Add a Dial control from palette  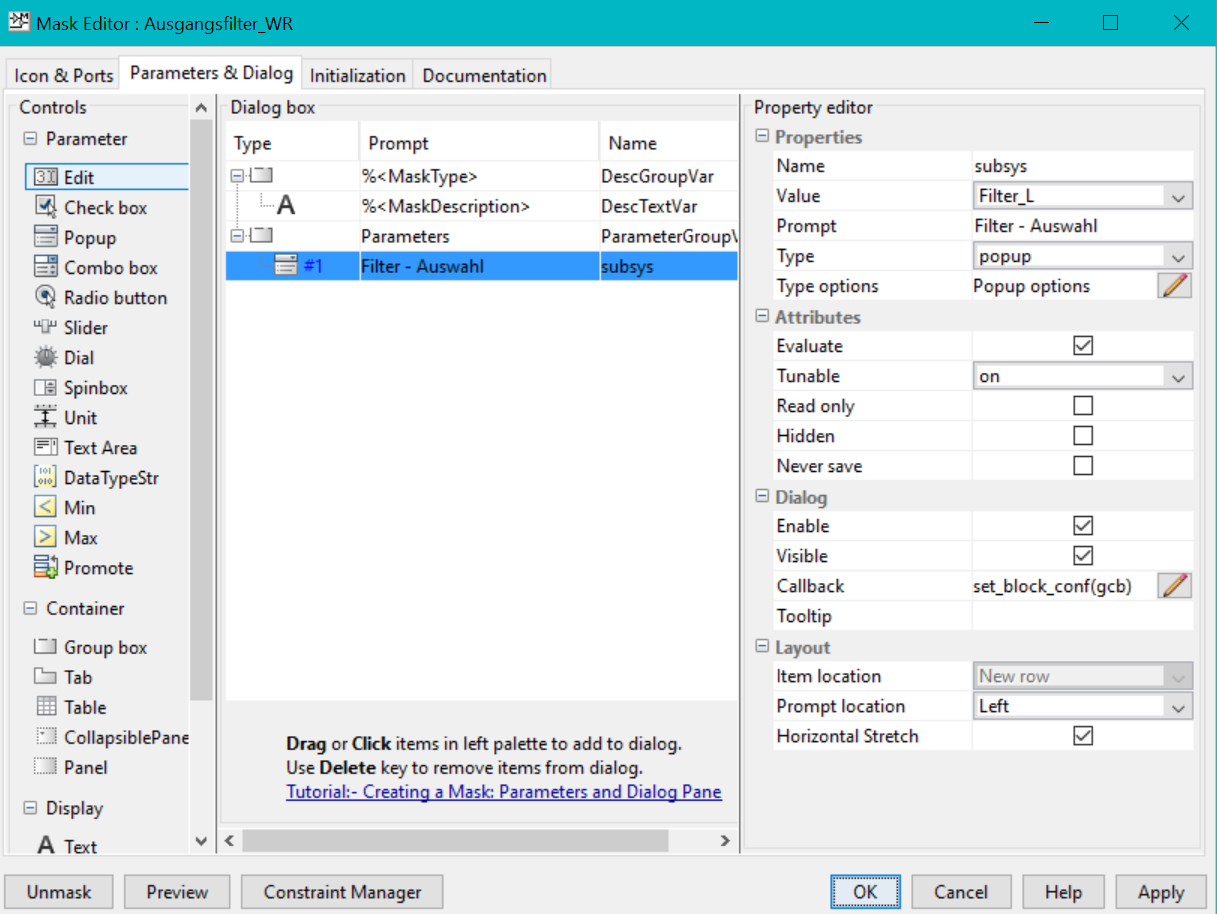point(78,358)
